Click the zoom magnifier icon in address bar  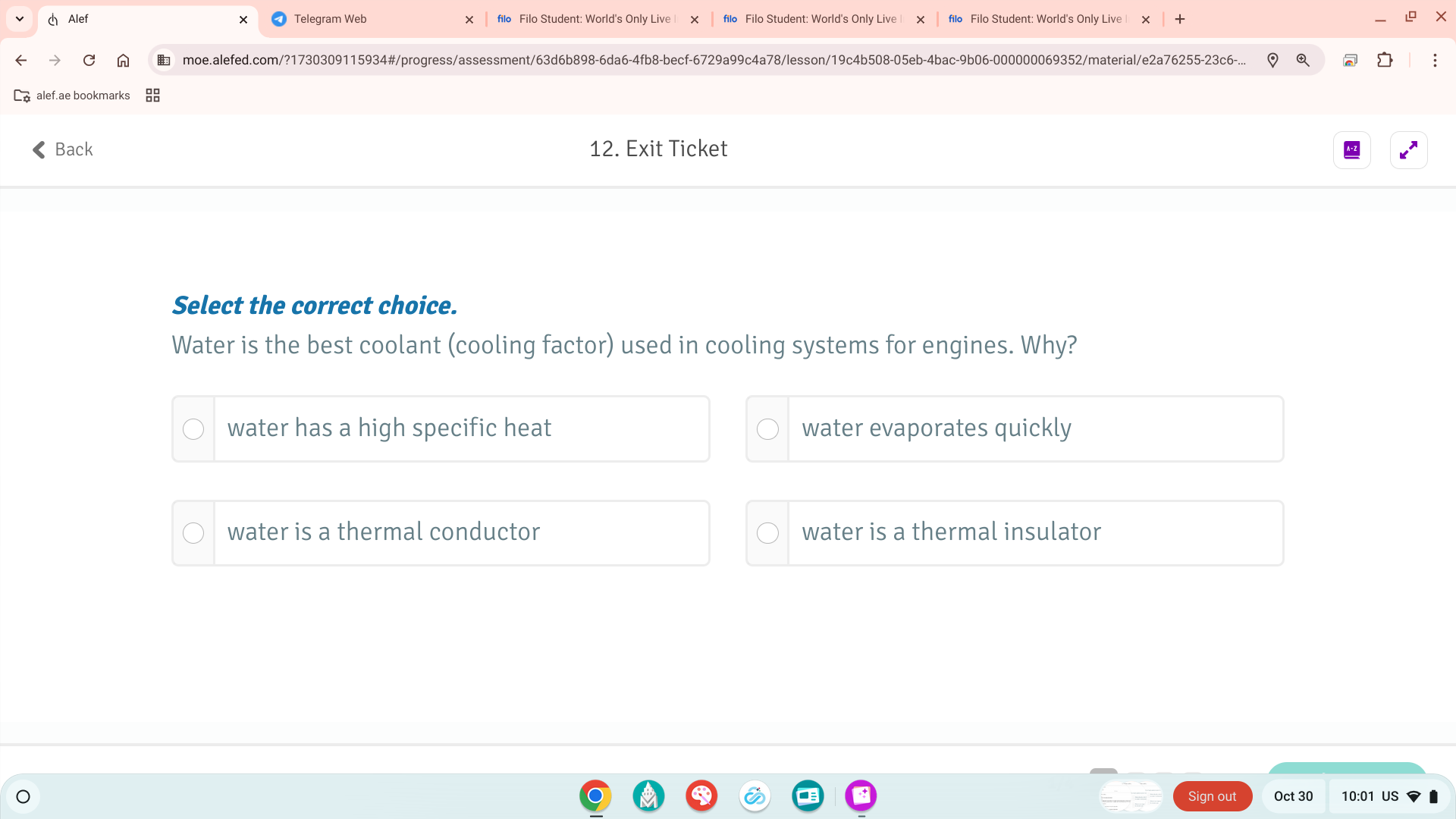[x=1303, y=60]
